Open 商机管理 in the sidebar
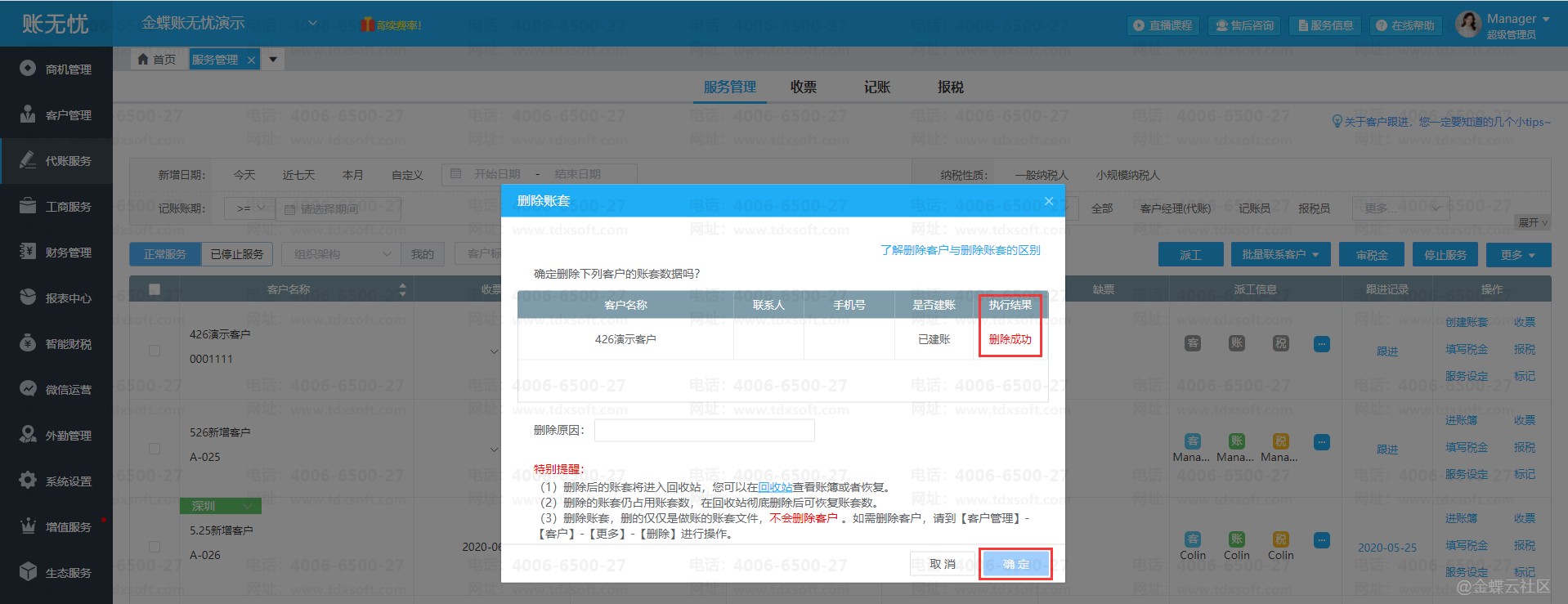 (x=56, y=69)
